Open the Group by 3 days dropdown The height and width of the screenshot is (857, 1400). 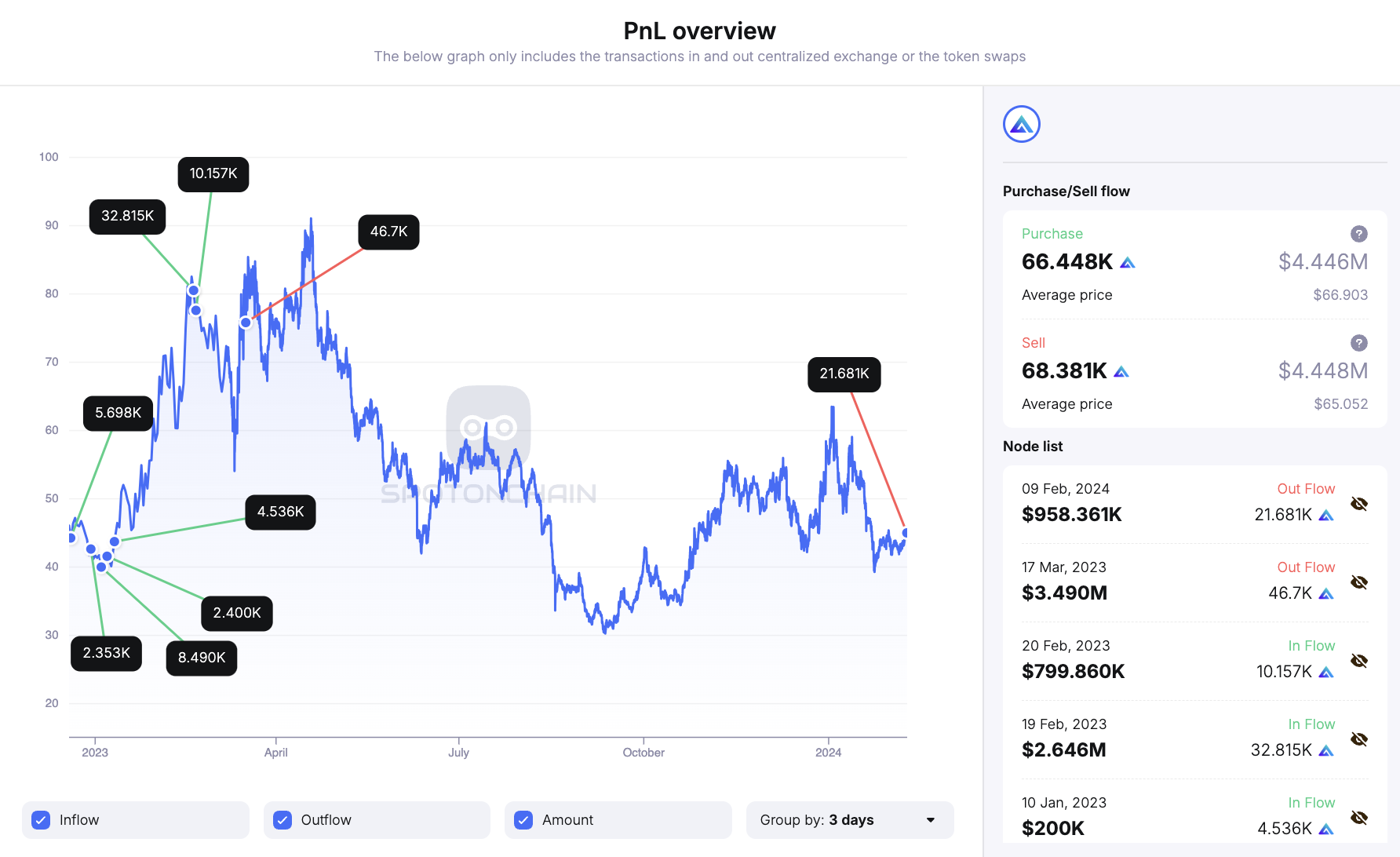click(x=849, y=820)
